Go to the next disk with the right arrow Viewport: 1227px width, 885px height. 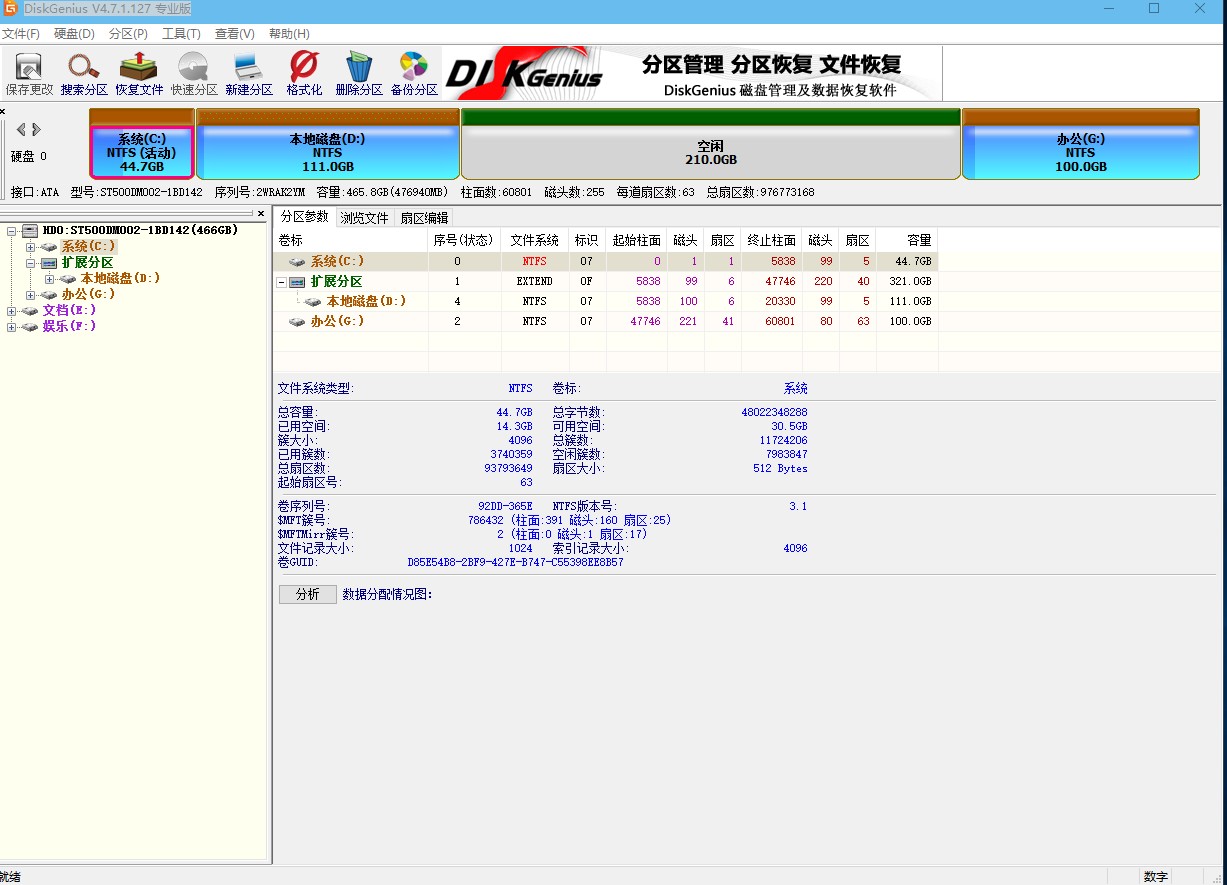[36, 129]
